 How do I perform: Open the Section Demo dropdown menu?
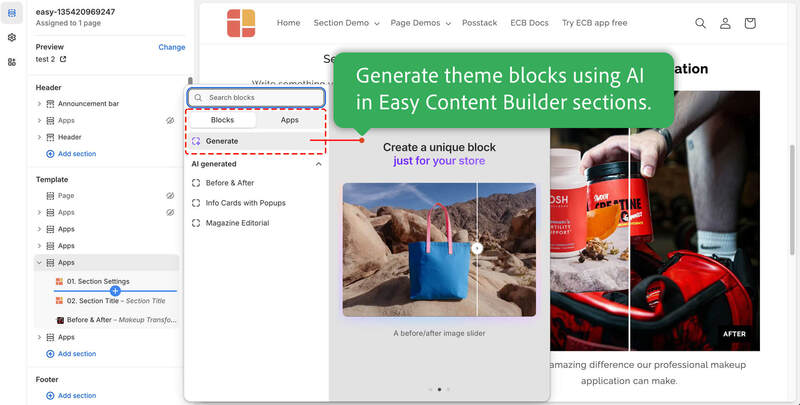coord(341,23)
